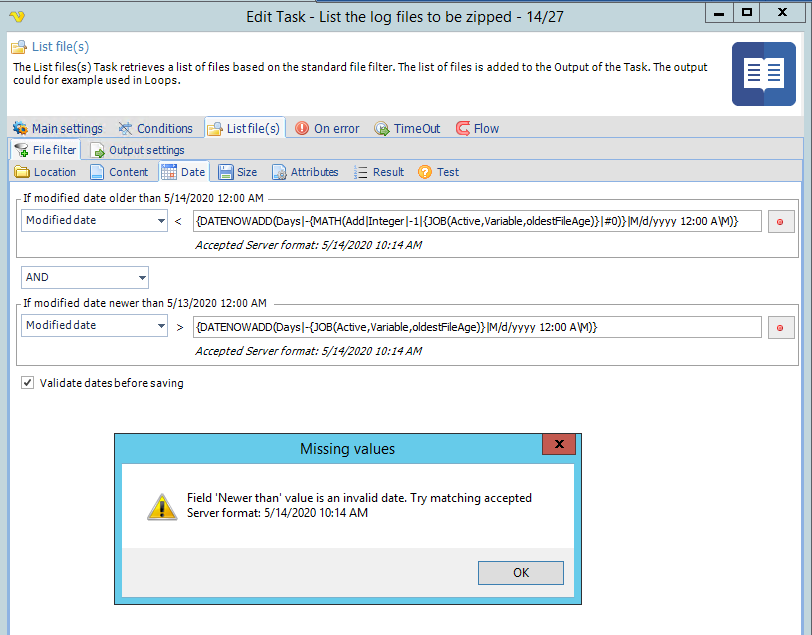Open the AND operator dropdown
The width and height of the screenshot is (812, 635).
click(142, 277)
